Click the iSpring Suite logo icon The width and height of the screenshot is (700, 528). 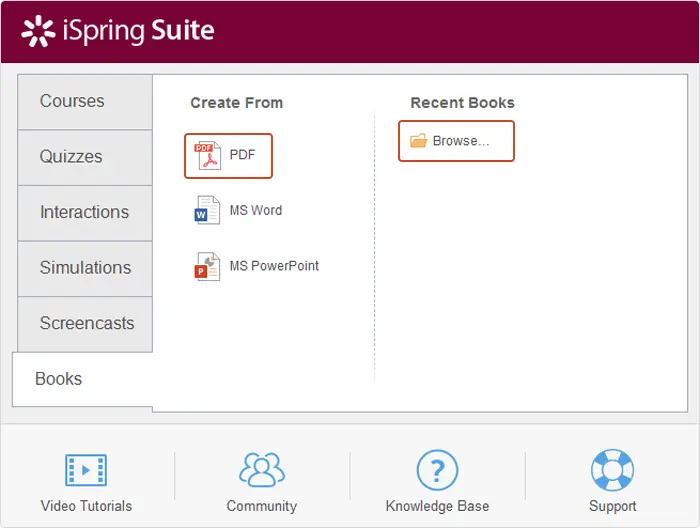[x=38, y=31]
